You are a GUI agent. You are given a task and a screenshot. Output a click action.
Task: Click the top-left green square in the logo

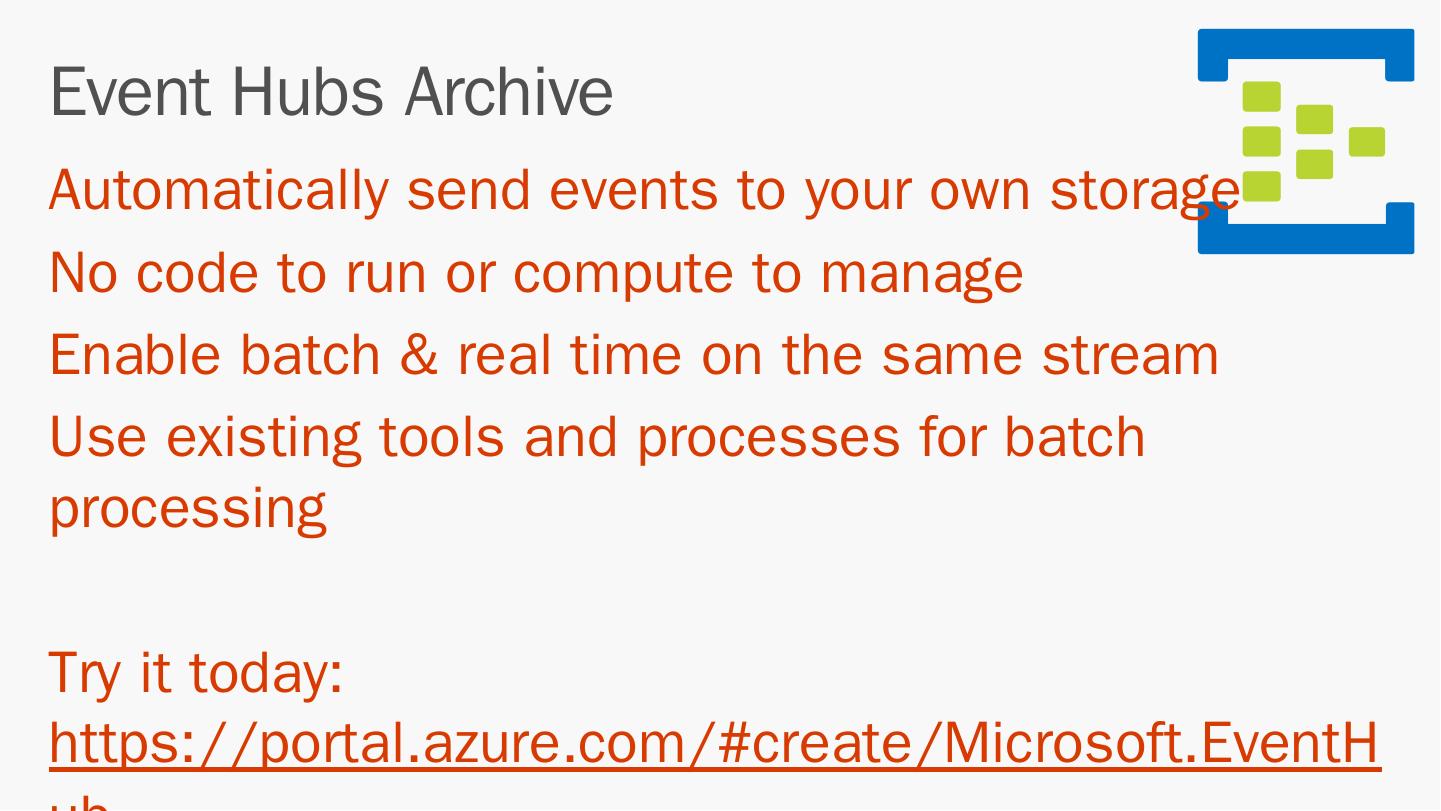(x=1261, y=97)
